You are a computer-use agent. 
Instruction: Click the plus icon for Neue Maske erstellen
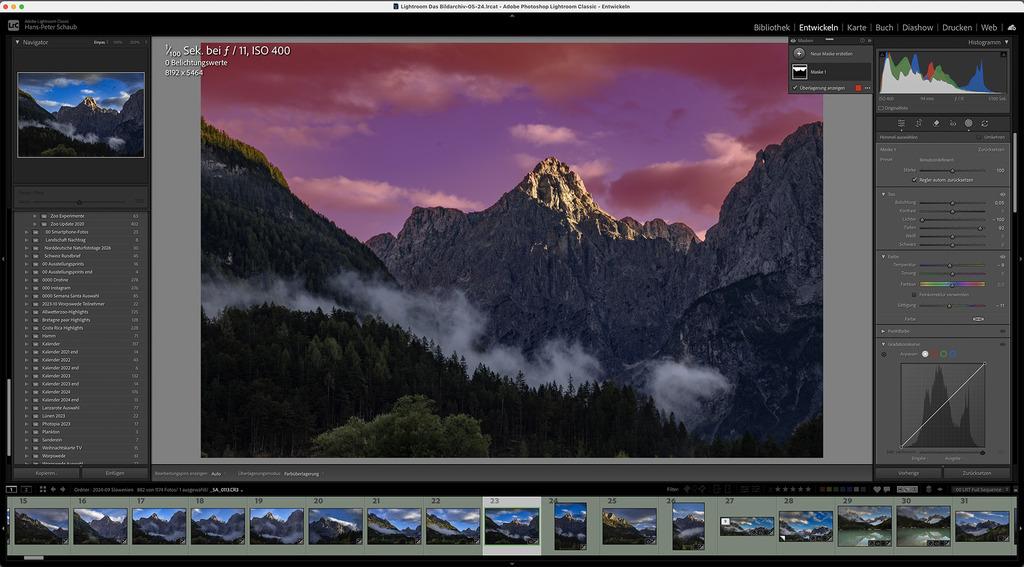click(x=799, y=53)
